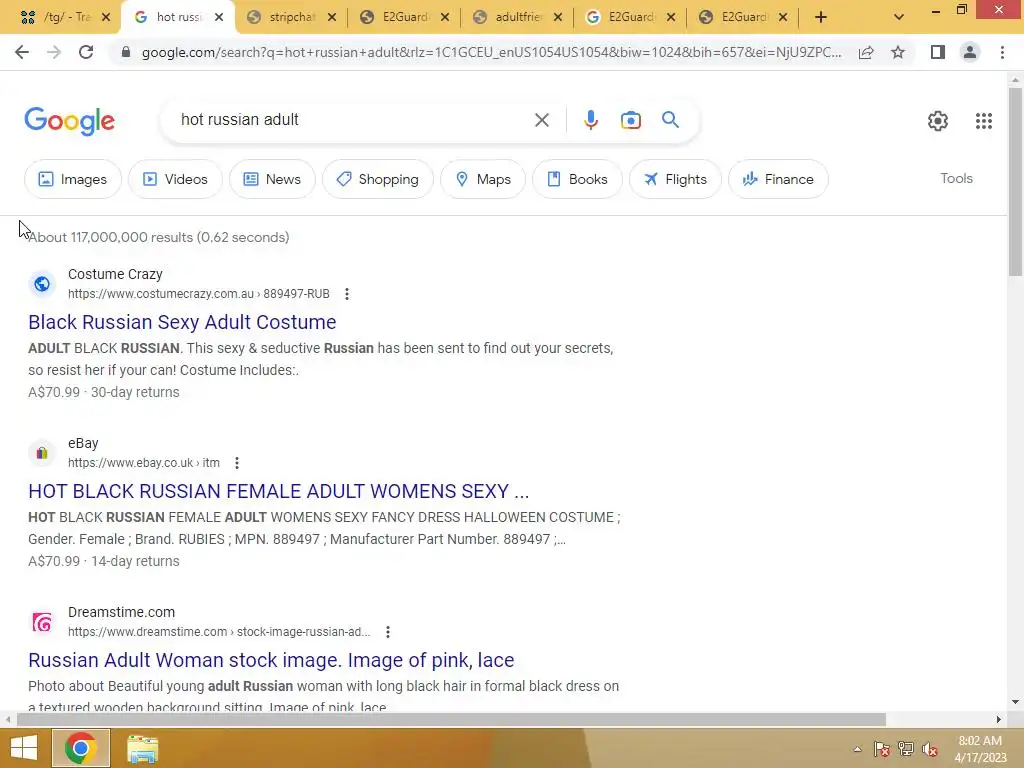The height and width of the screenshot is (768, 1024).
Task: Click the eBay result favicon
Action: click(42, 453)
